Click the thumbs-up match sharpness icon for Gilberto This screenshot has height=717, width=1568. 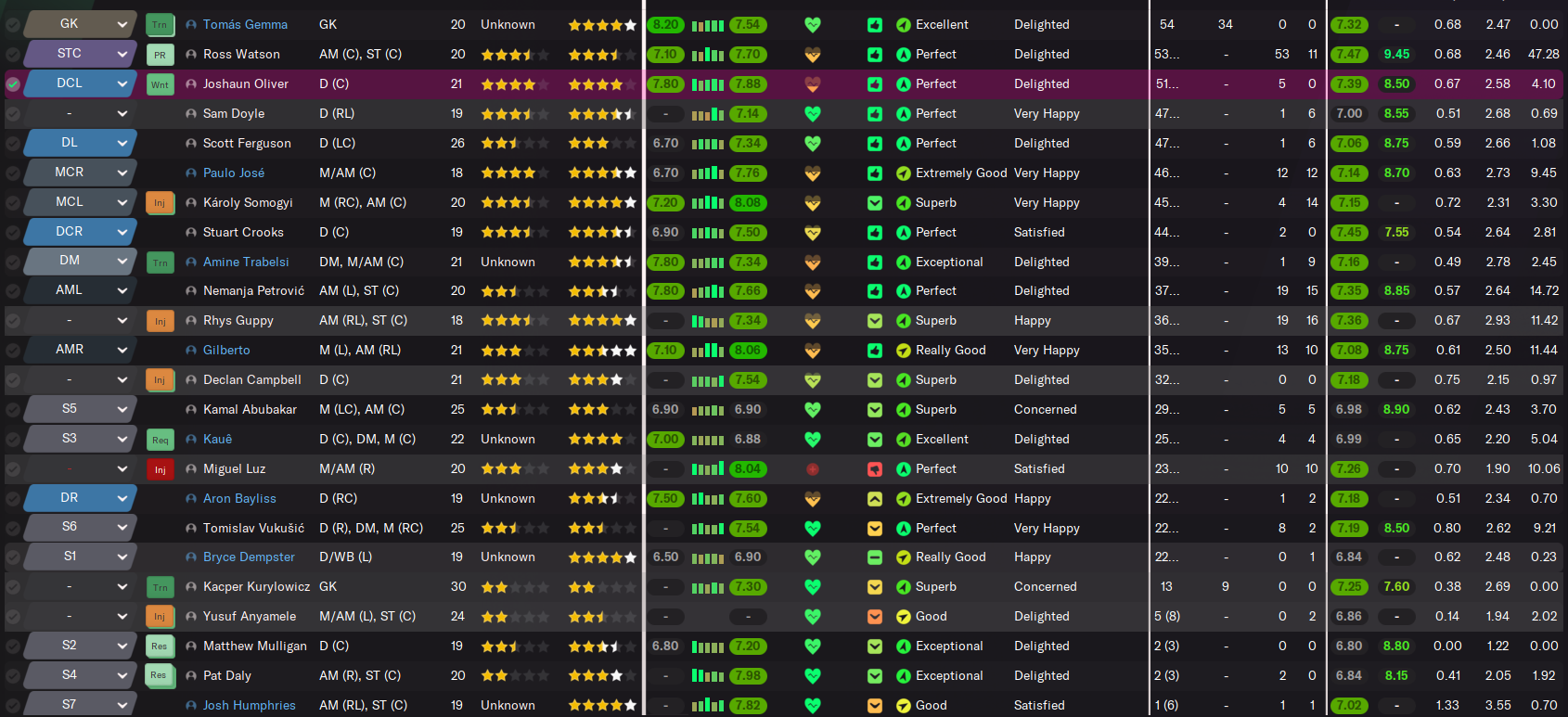point(874,351)
